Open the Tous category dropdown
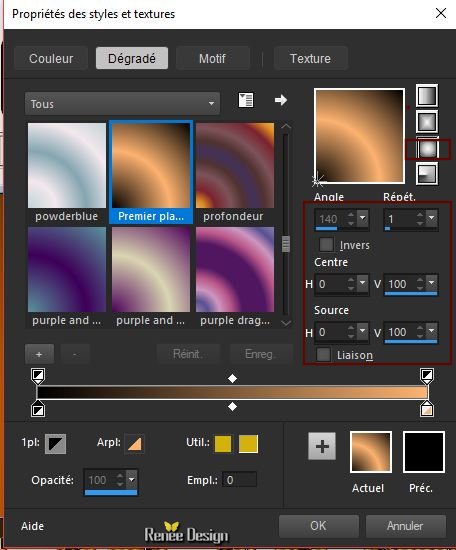This screenshot has width=456, height=550. point(122,103)
